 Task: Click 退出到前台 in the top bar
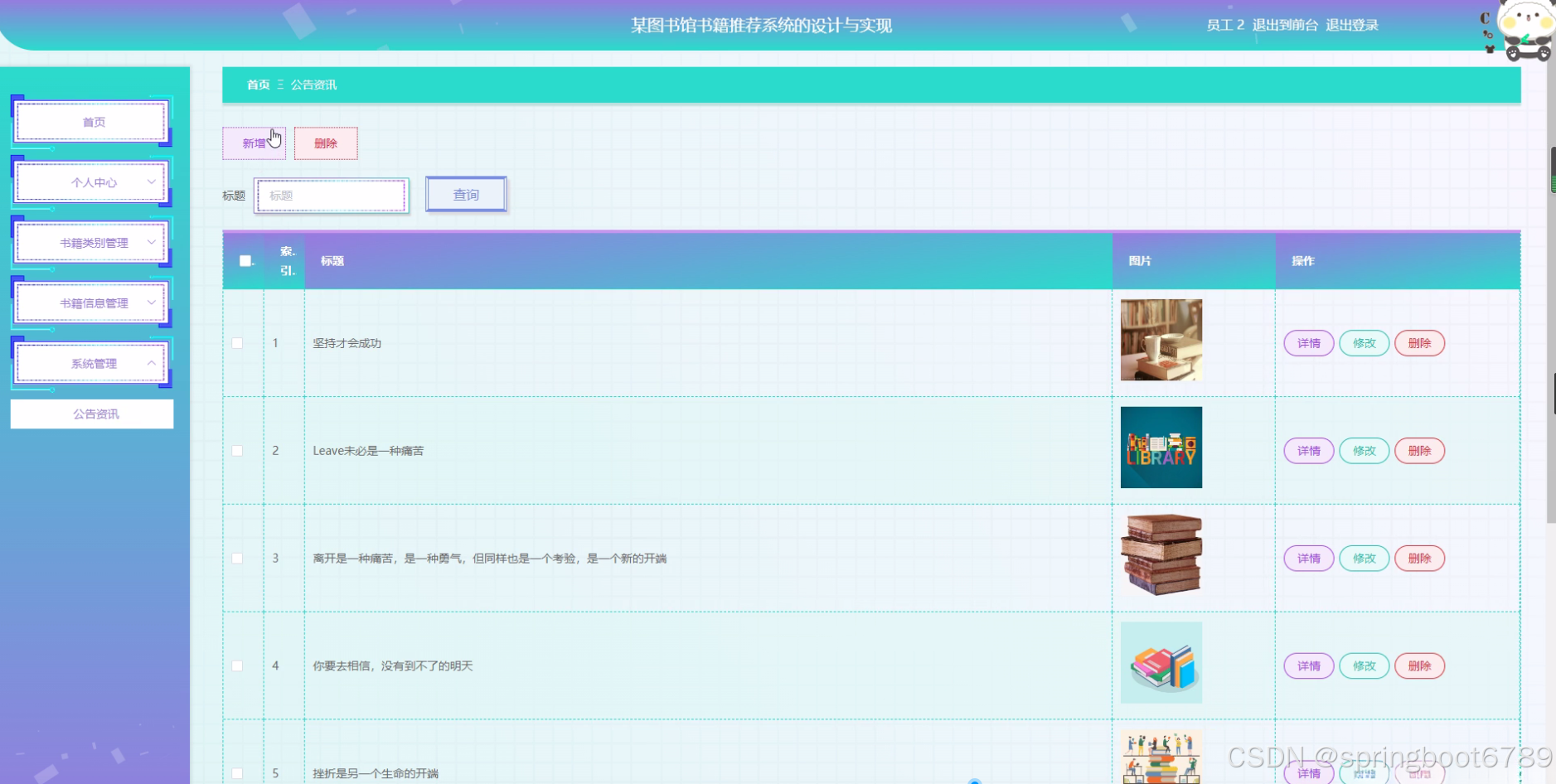click(1285, 25)
